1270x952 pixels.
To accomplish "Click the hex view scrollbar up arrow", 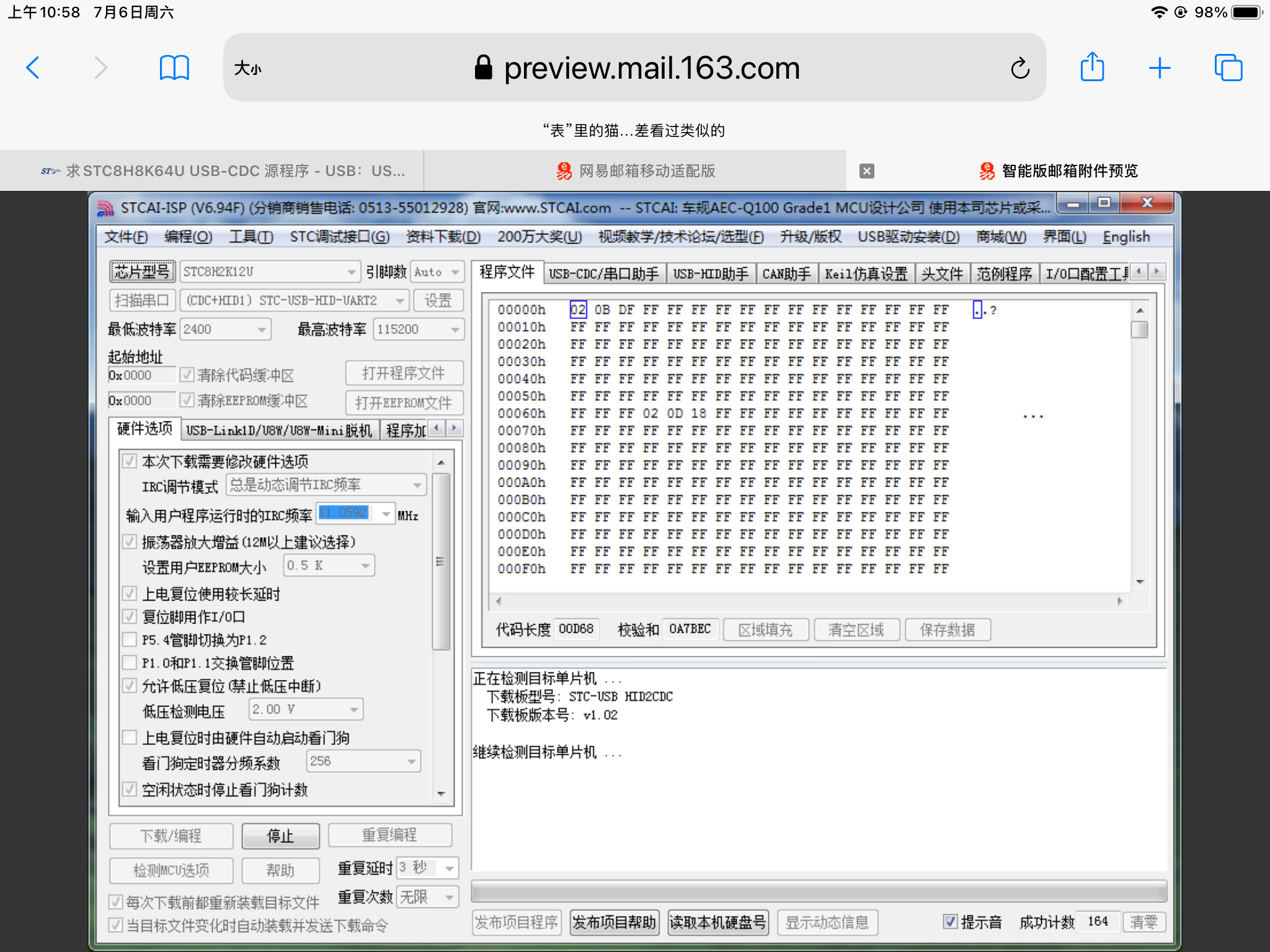I will (1140, 310).
